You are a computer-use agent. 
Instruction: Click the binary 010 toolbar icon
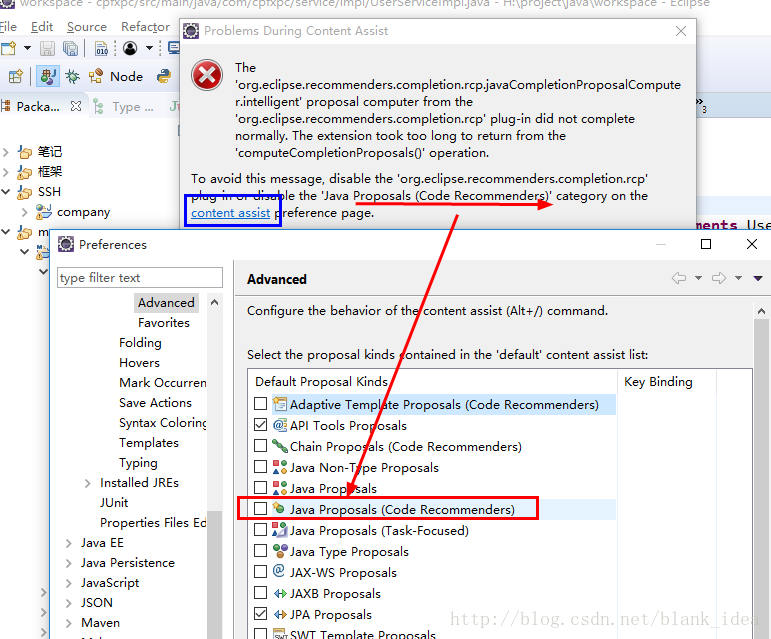click(101, 48)
